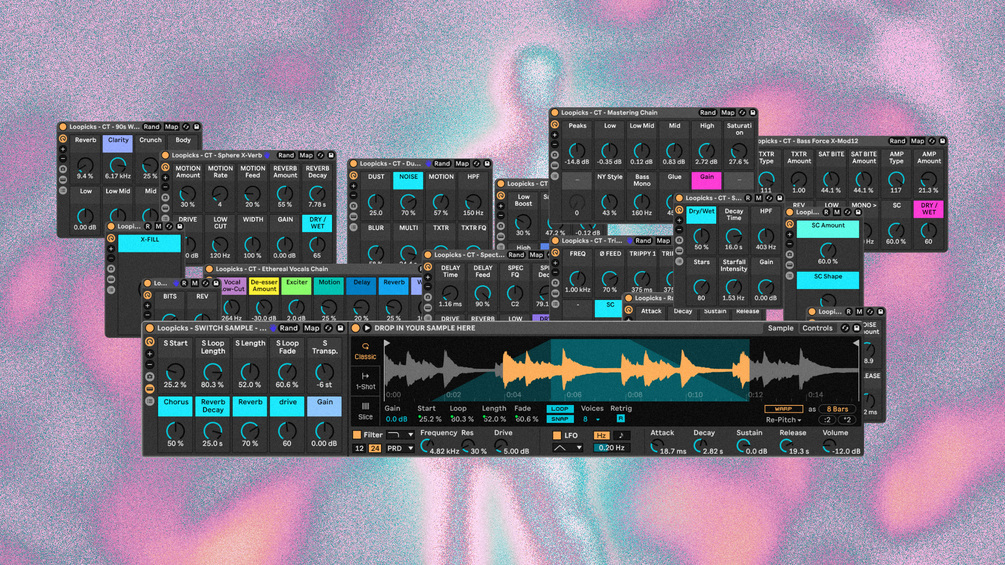Click Map button on SWITCH SAMPLE rack
This screenshot has width=1005, height=565.
pos(311,328)
